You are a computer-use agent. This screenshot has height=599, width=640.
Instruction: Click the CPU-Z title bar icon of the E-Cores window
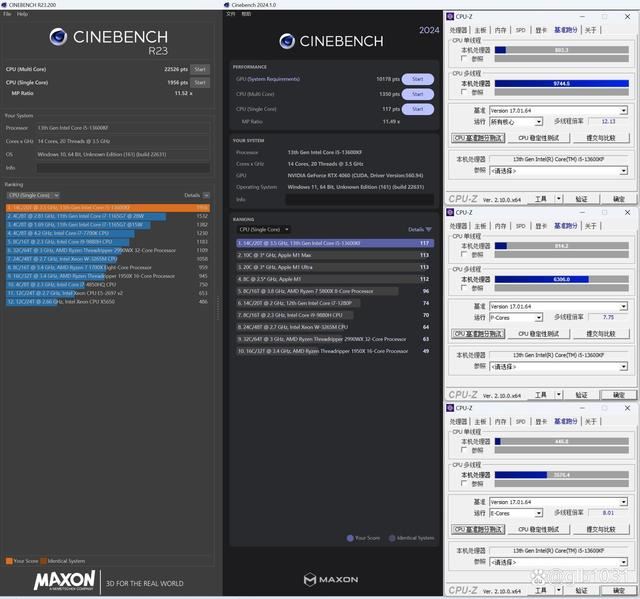450,408
